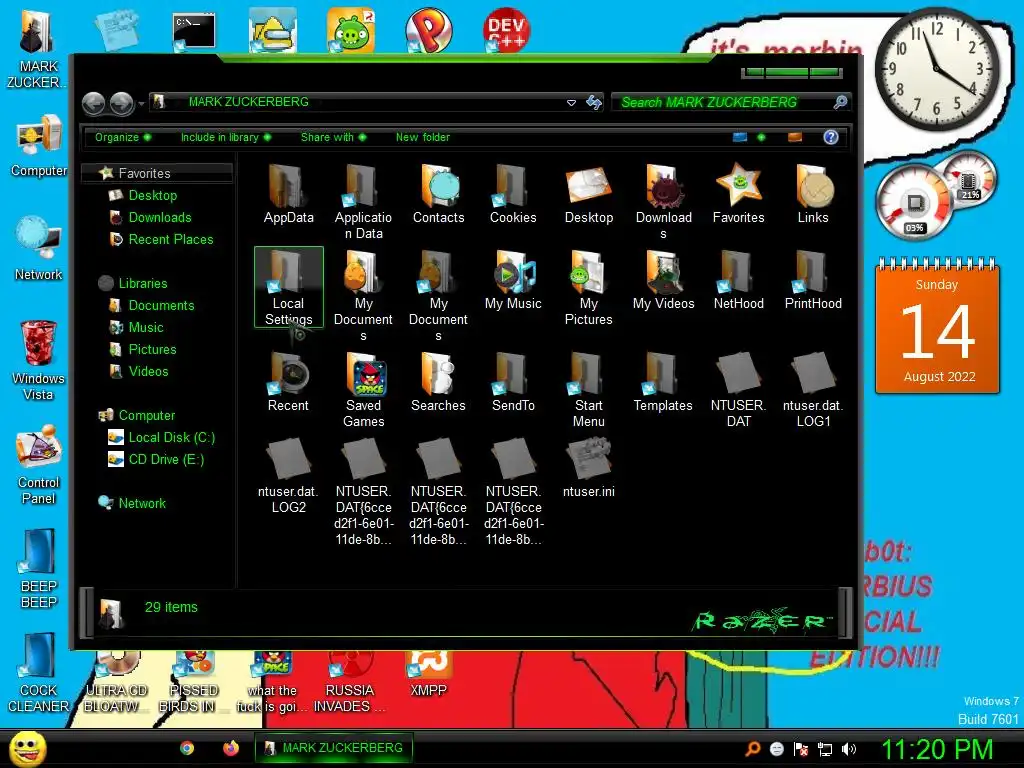
Task: Open the Links folder
Action: [813, 195]
